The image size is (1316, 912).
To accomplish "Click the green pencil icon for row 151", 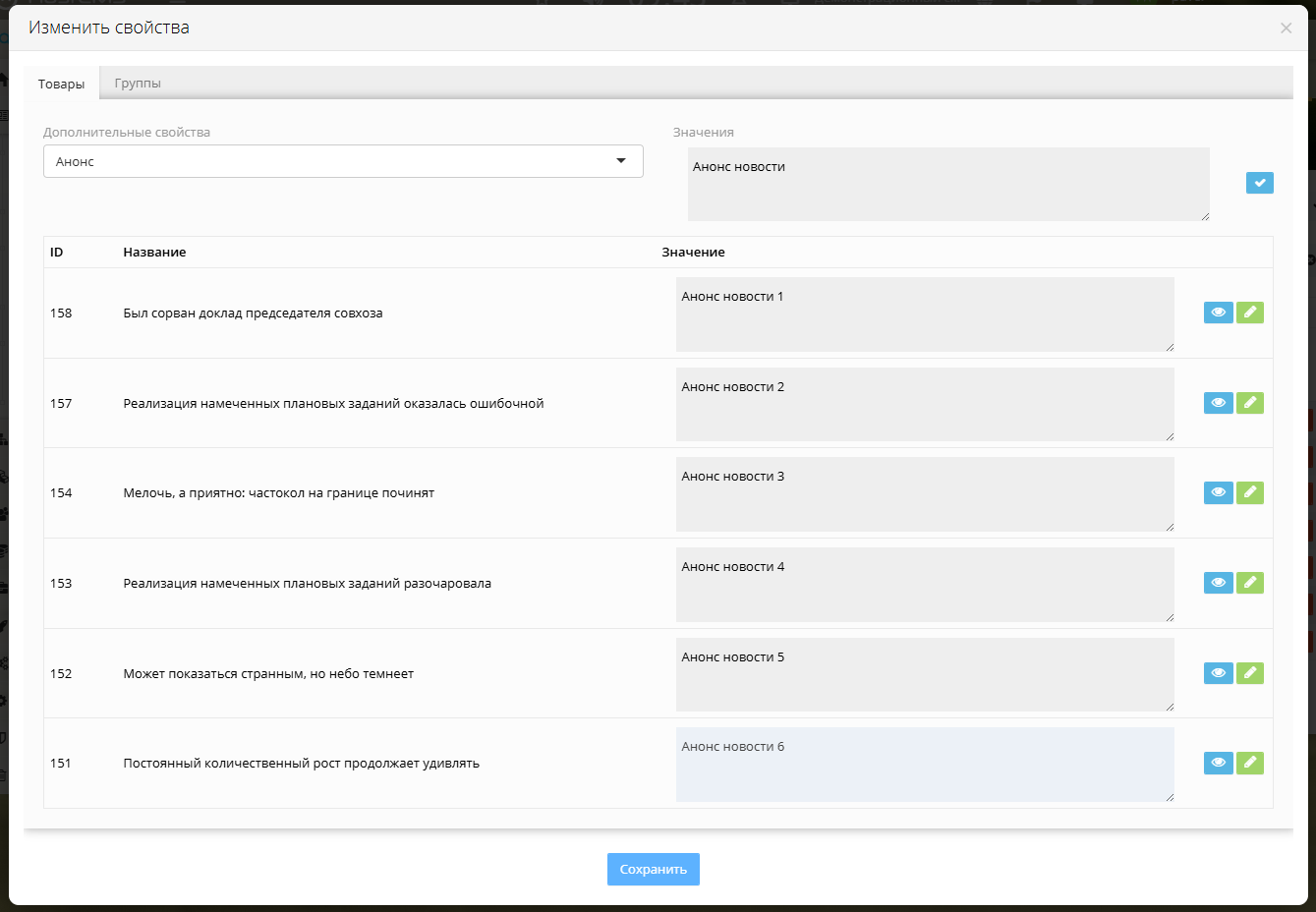I will point(1249,763).
